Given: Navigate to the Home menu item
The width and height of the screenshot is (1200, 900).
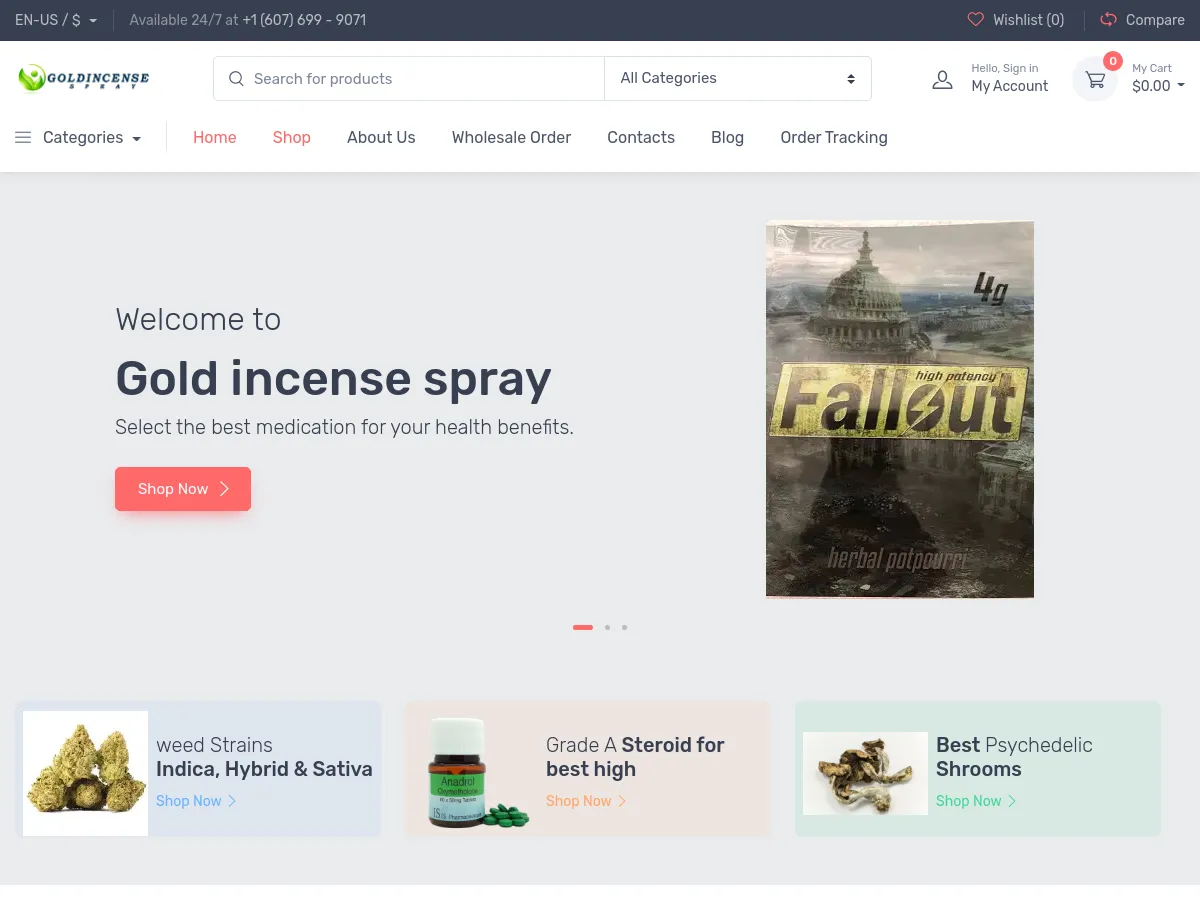Looking at the screenshot, I should (x=214, y=137).
